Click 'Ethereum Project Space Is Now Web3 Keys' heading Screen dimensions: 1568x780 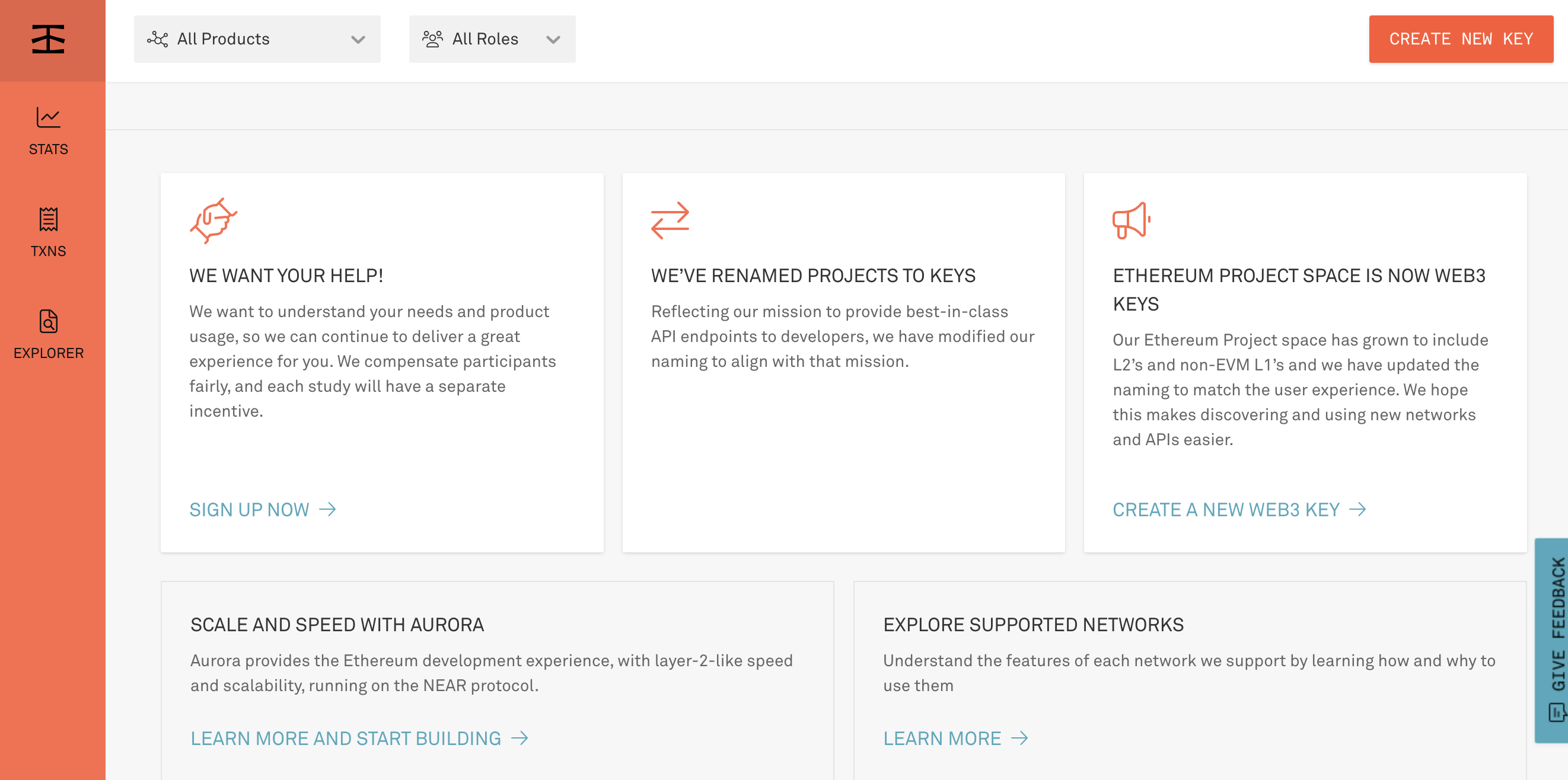click(x=1299, y=290)
